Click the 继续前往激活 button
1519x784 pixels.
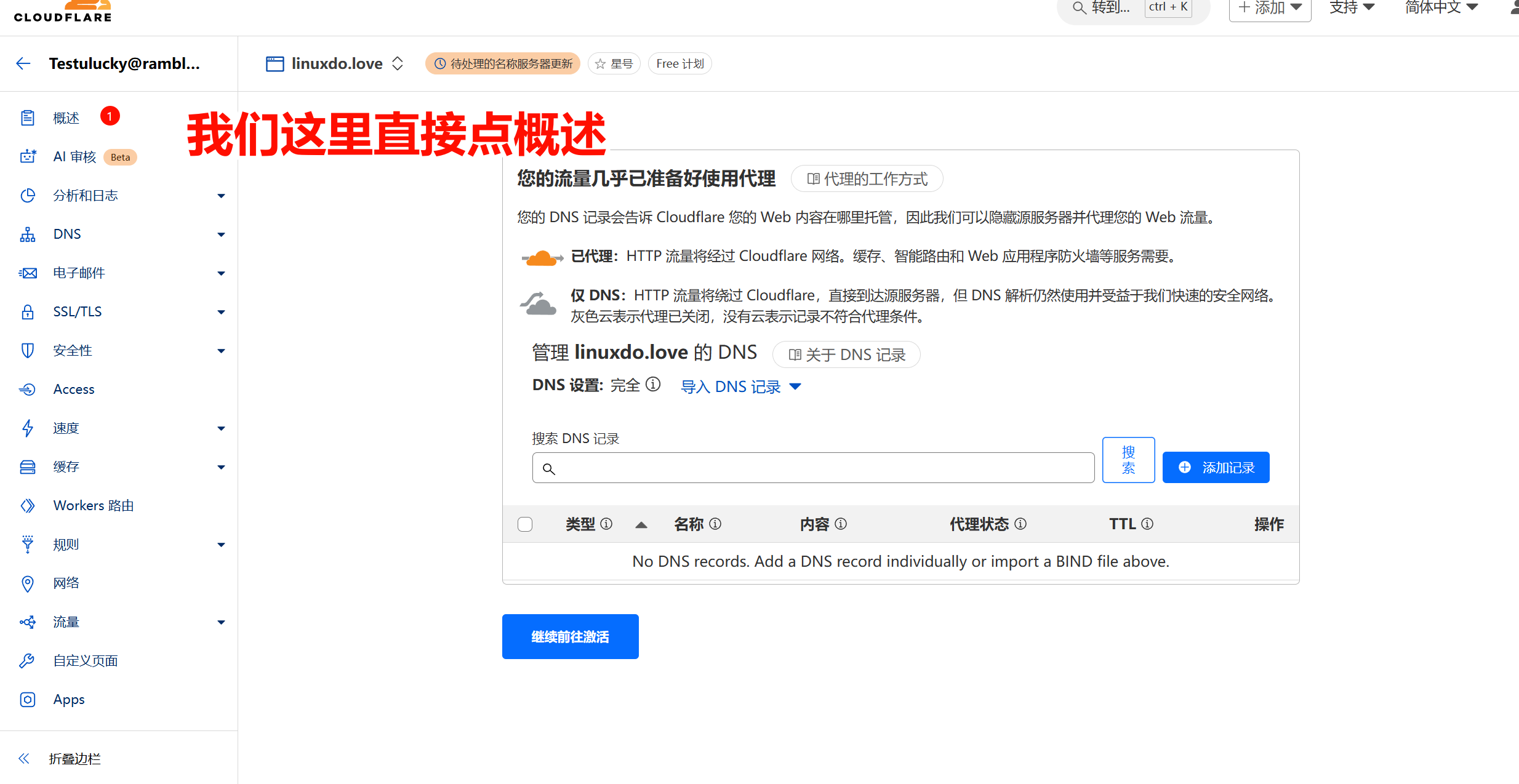(570, 636)
